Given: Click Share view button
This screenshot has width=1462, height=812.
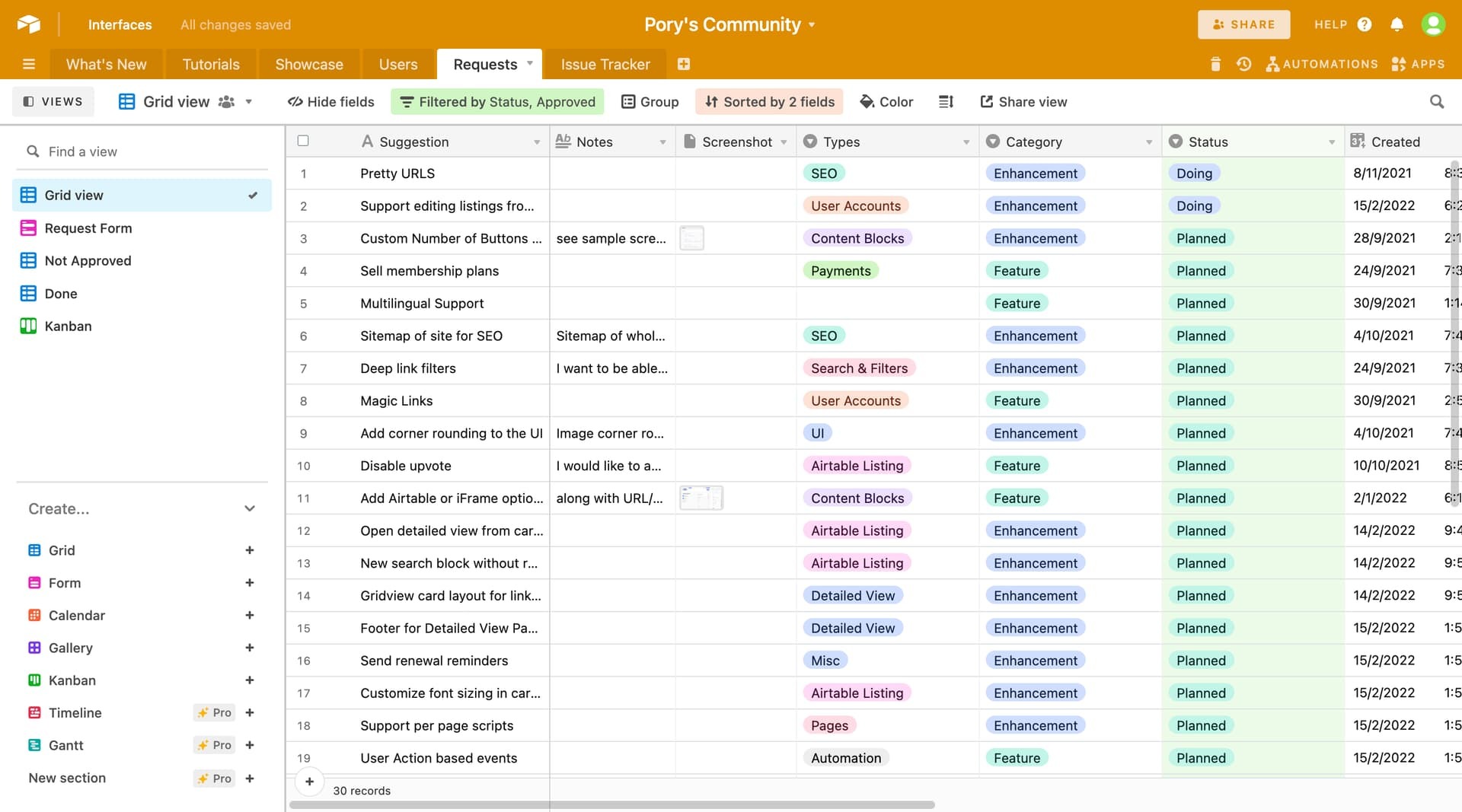Looking at the screenshot, I should pos(1023,102).
